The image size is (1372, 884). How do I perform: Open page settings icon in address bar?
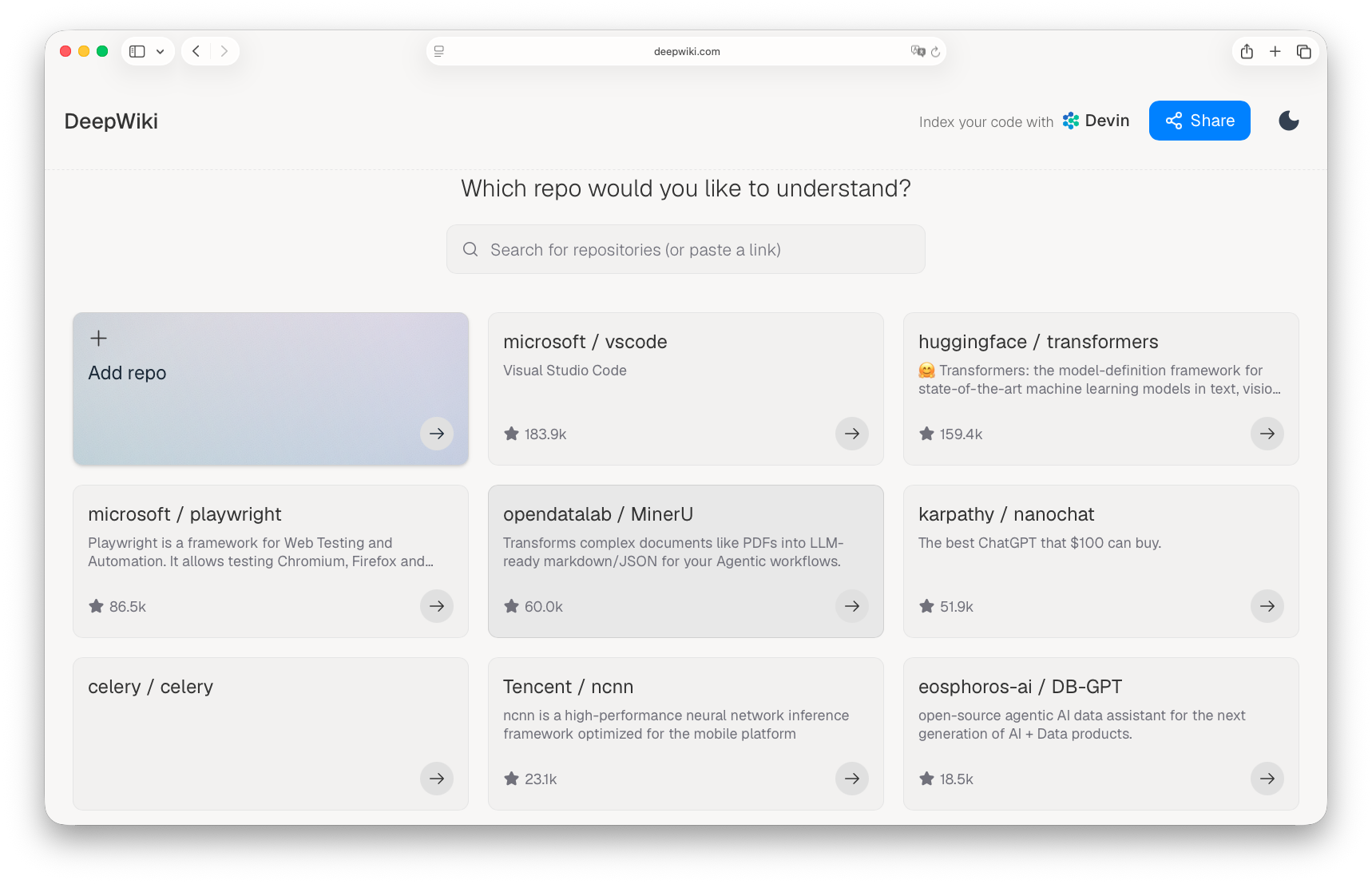coord(439,51)
